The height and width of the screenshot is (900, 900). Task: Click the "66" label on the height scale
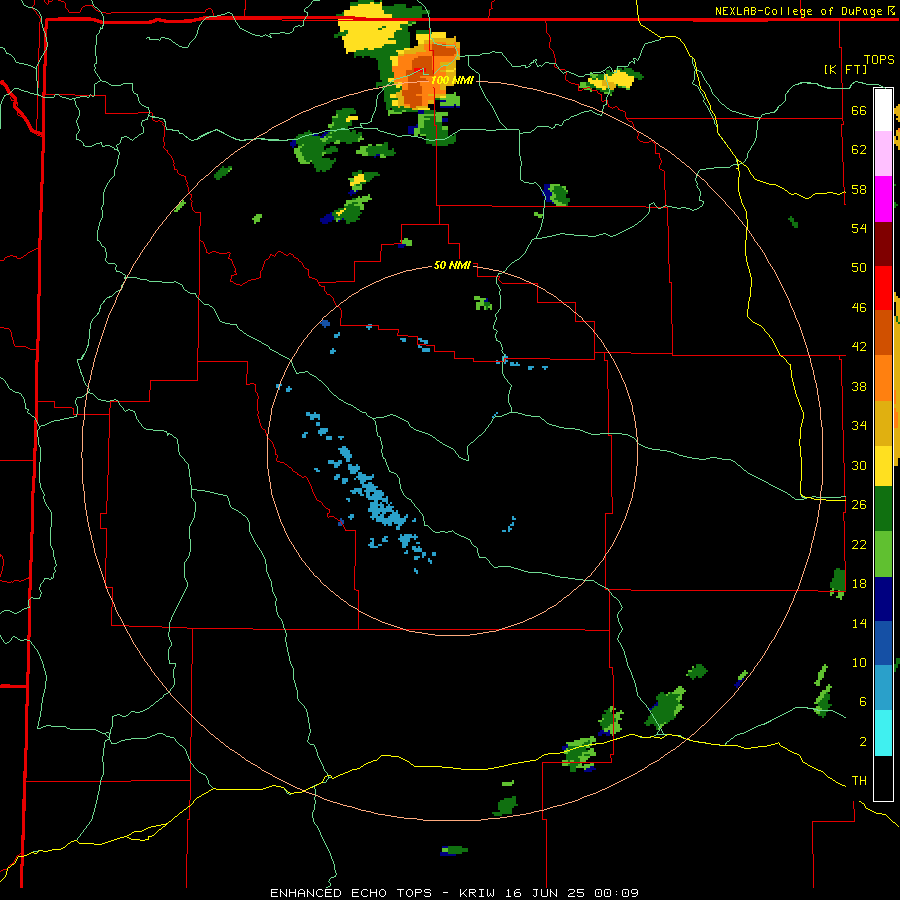[859, 110]
